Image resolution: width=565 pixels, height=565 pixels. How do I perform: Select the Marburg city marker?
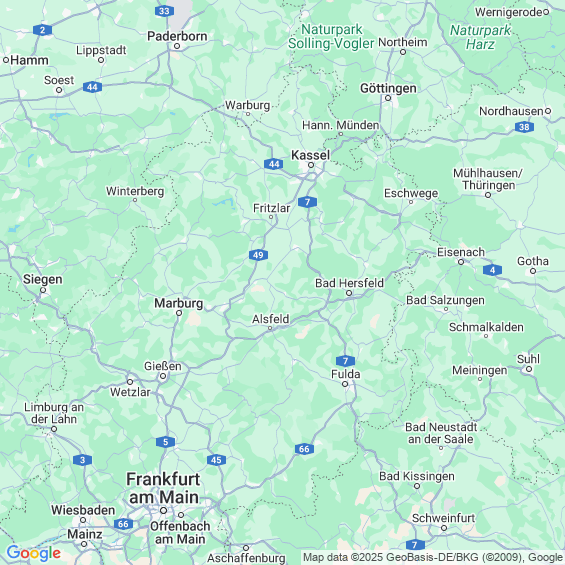179,313
